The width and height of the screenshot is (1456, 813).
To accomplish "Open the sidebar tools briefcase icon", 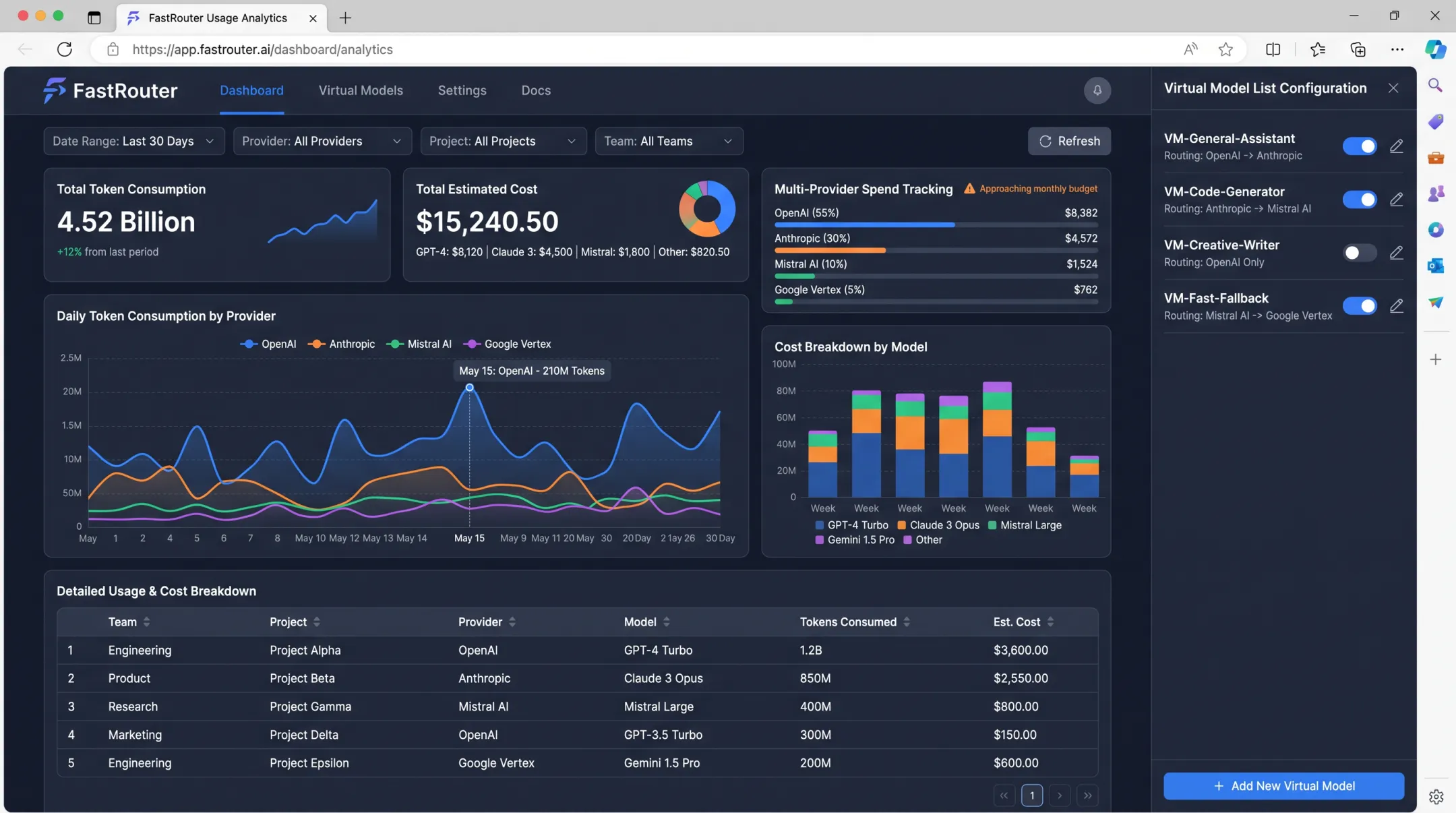I will point(1435,158).
